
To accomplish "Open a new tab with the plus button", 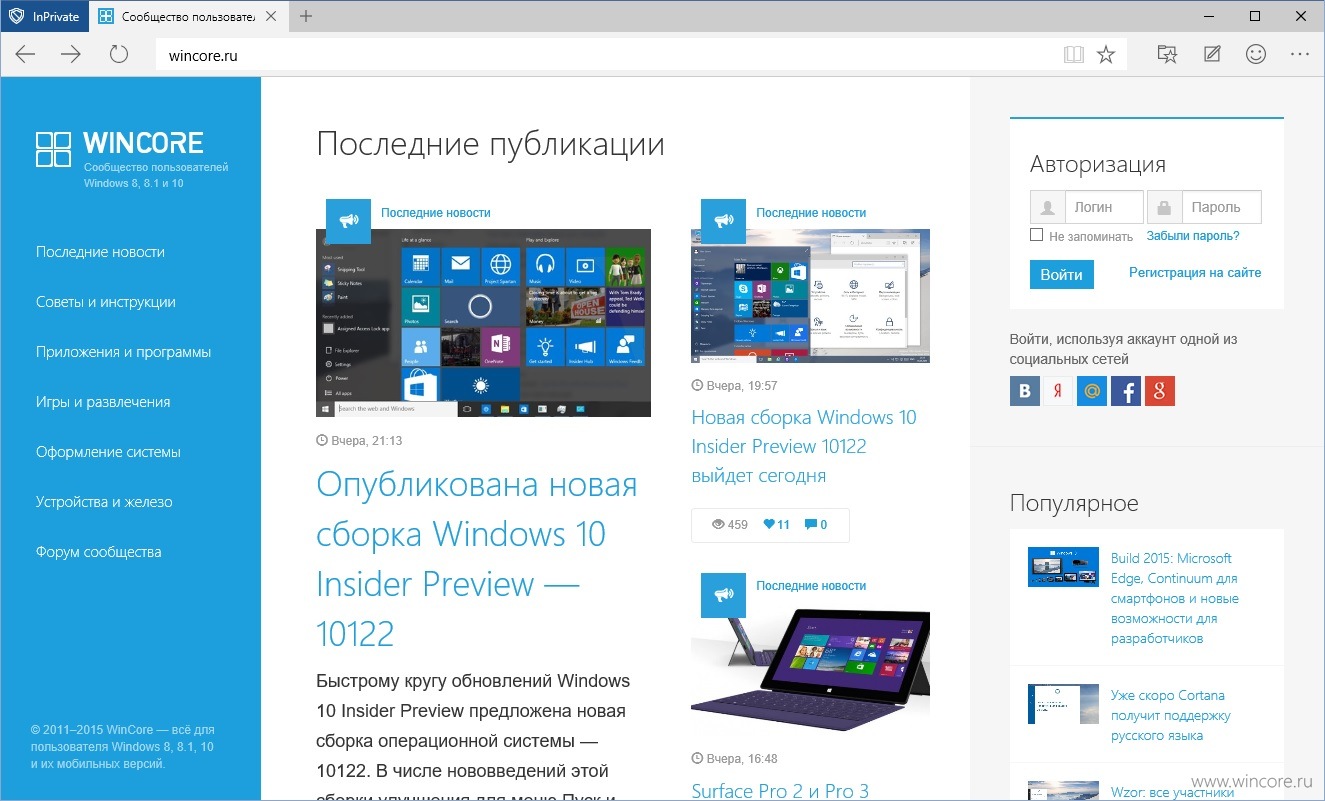I will point(306,16).
